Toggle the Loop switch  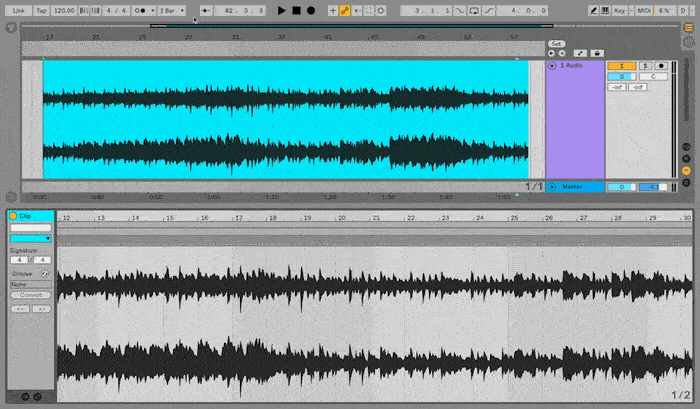[x=474, y=10]
